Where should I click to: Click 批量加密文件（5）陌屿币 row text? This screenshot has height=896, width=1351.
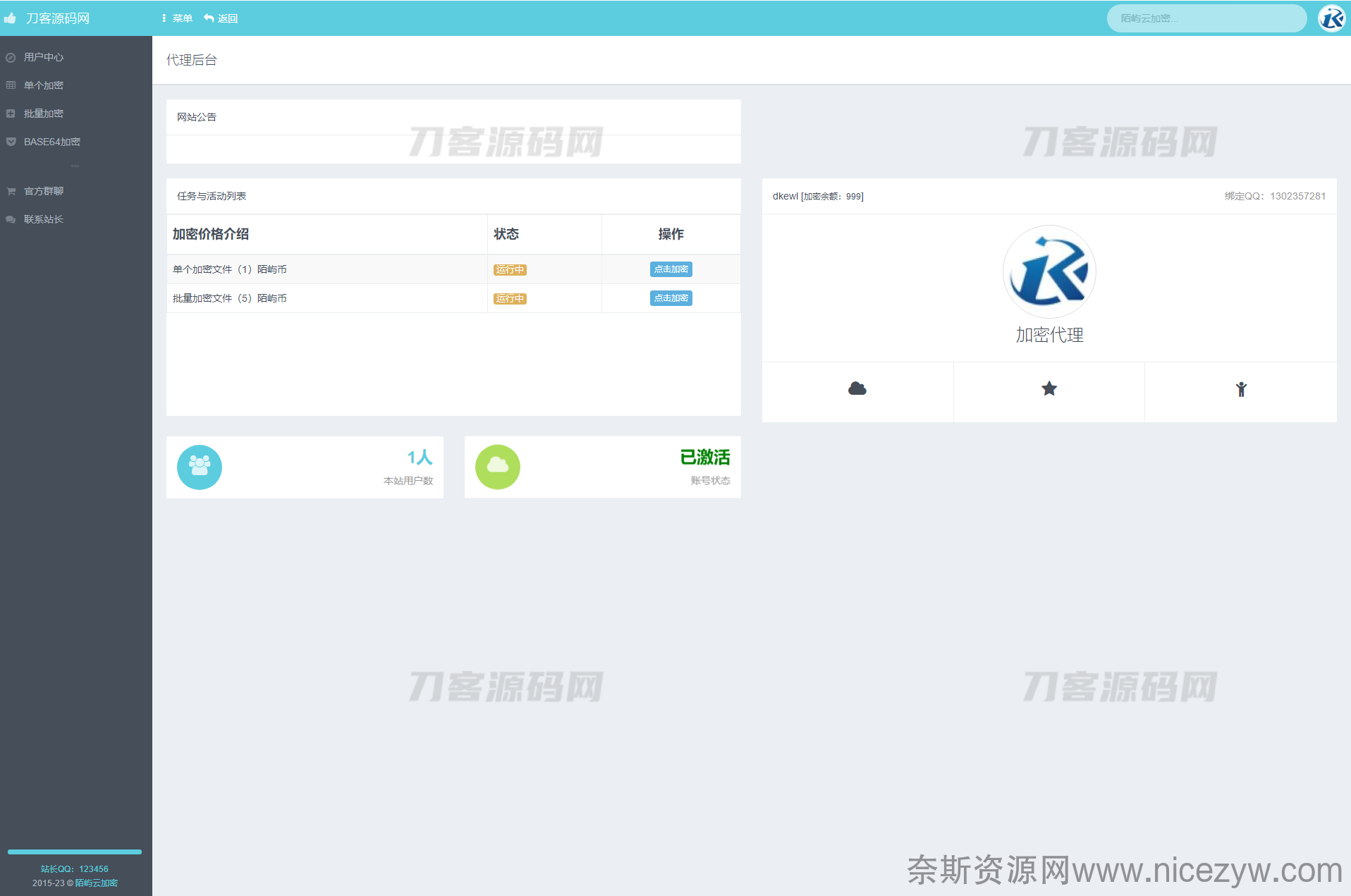[x=230, y=298]
